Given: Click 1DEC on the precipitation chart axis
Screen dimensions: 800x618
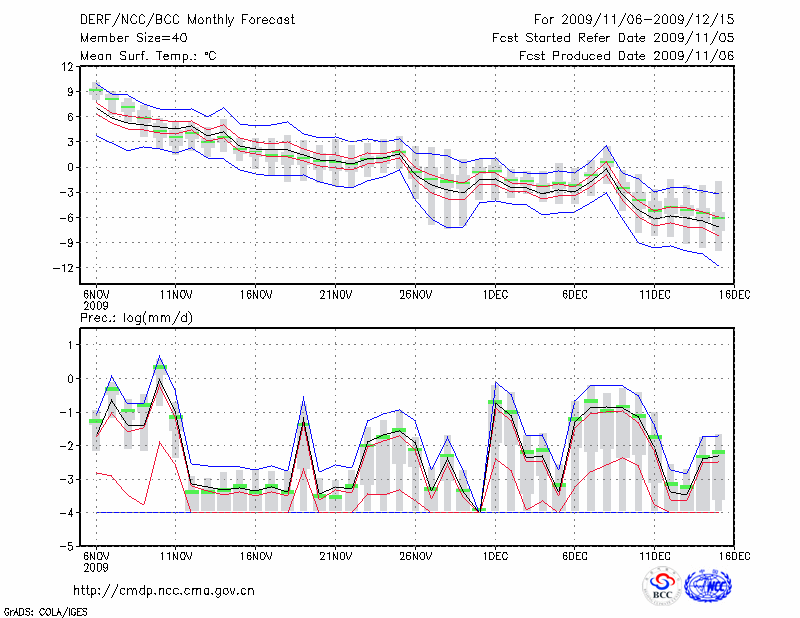Looking at the screenshot, I should tap(494, 555).
